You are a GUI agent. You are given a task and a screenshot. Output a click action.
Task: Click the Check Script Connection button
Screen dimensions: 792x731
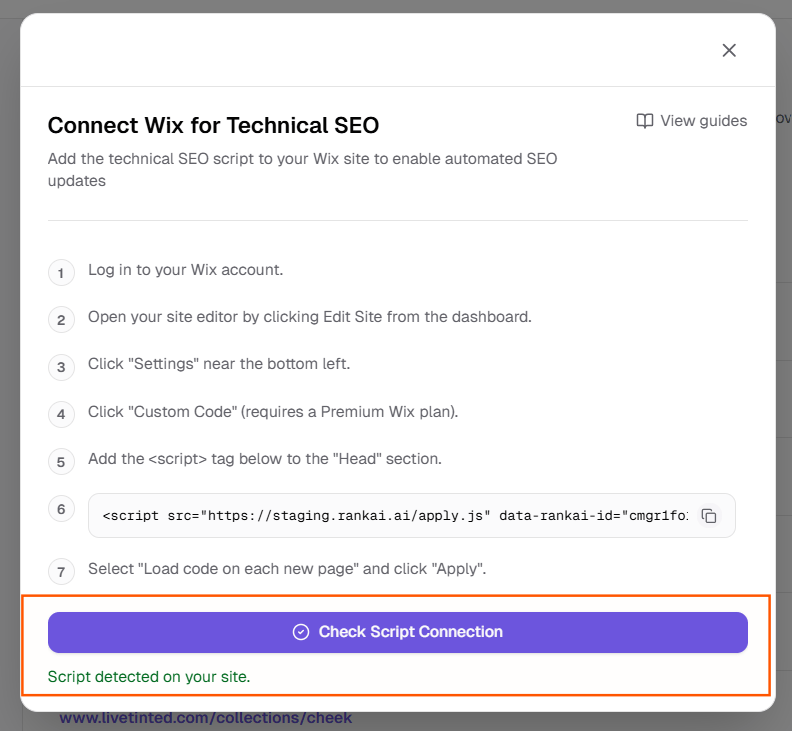(398, 632)
